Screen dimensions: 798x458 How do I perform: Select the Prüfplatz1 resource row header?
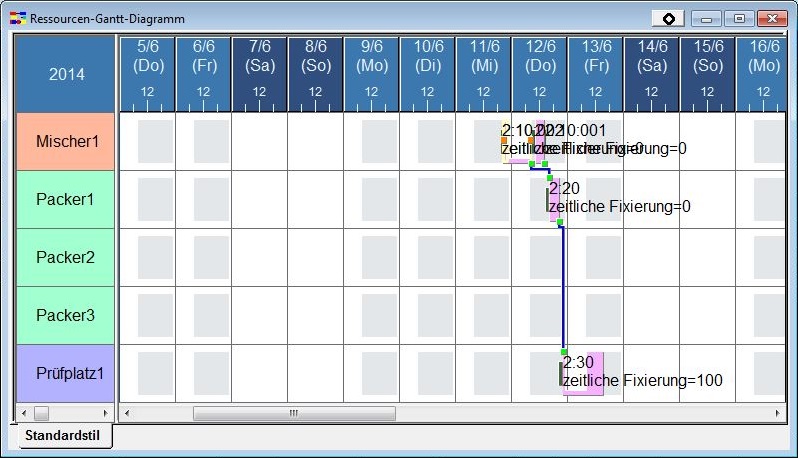pyautogui.click(x=66, y=374)
